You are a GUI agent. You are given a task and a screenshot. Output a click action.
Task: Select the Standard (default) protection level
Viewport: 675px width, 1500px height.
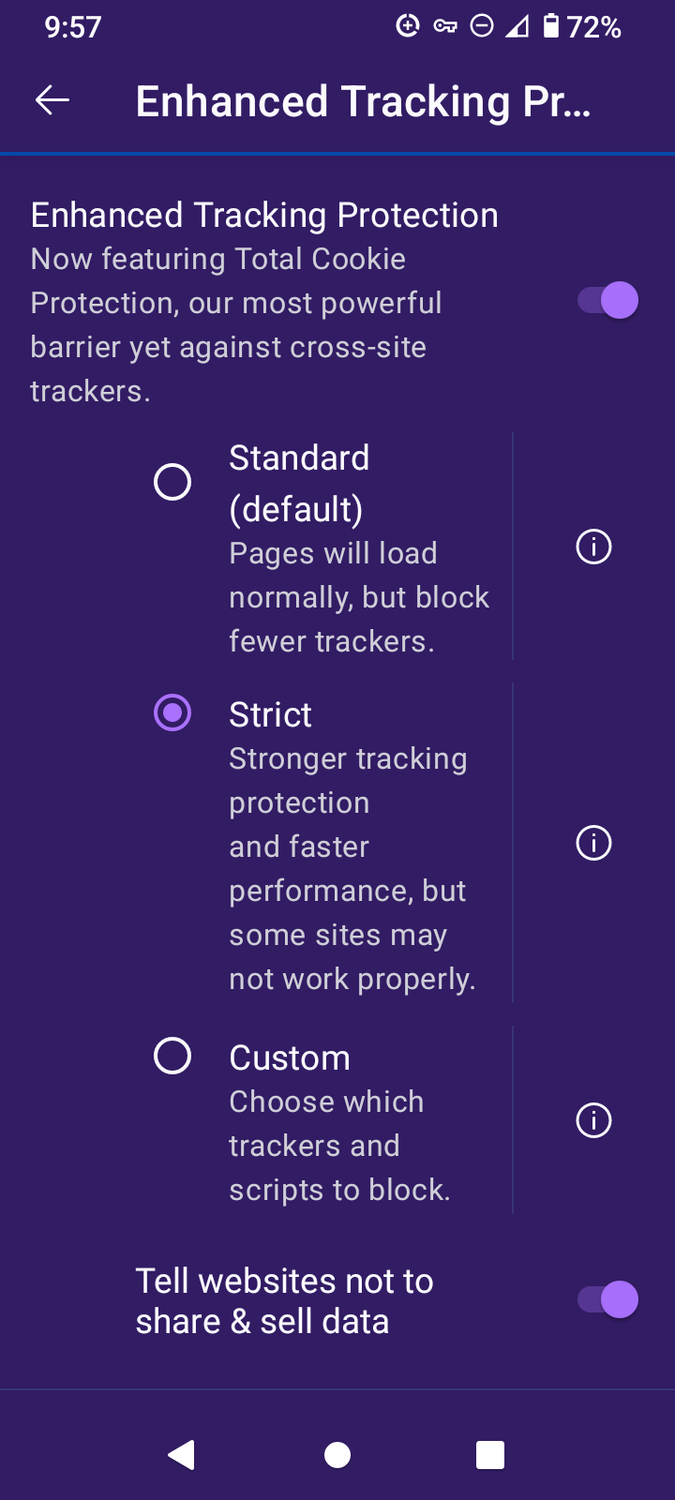(x=172, y=482)
